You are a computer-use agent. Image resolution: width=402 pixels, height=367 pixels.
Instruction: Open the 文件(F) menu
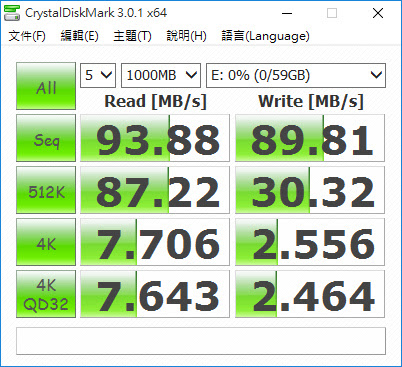tap(27, 36)
